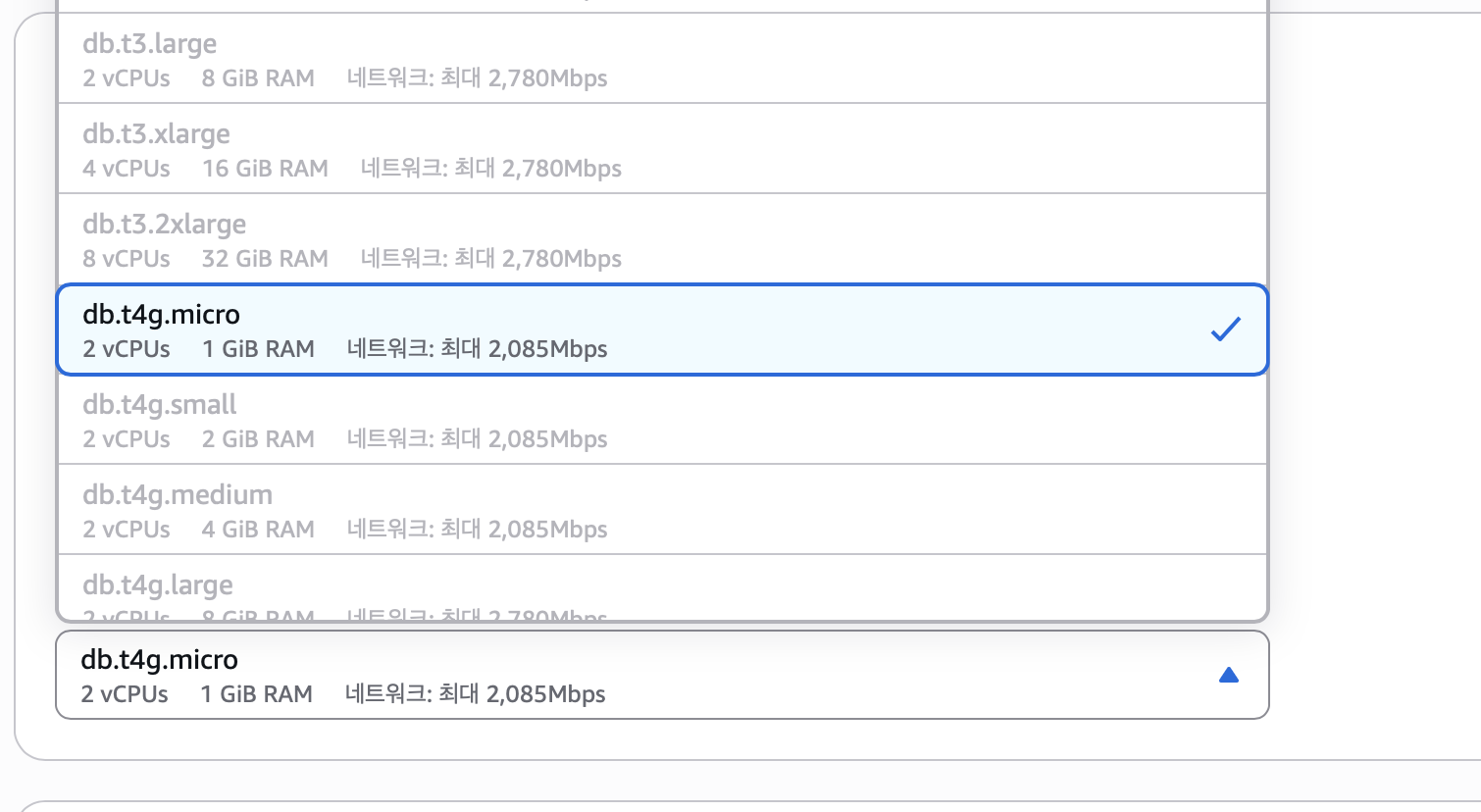Pick db.t3.2xlarge from the list
This screenshot has height=812, width=1481.
tap(662, 239)
